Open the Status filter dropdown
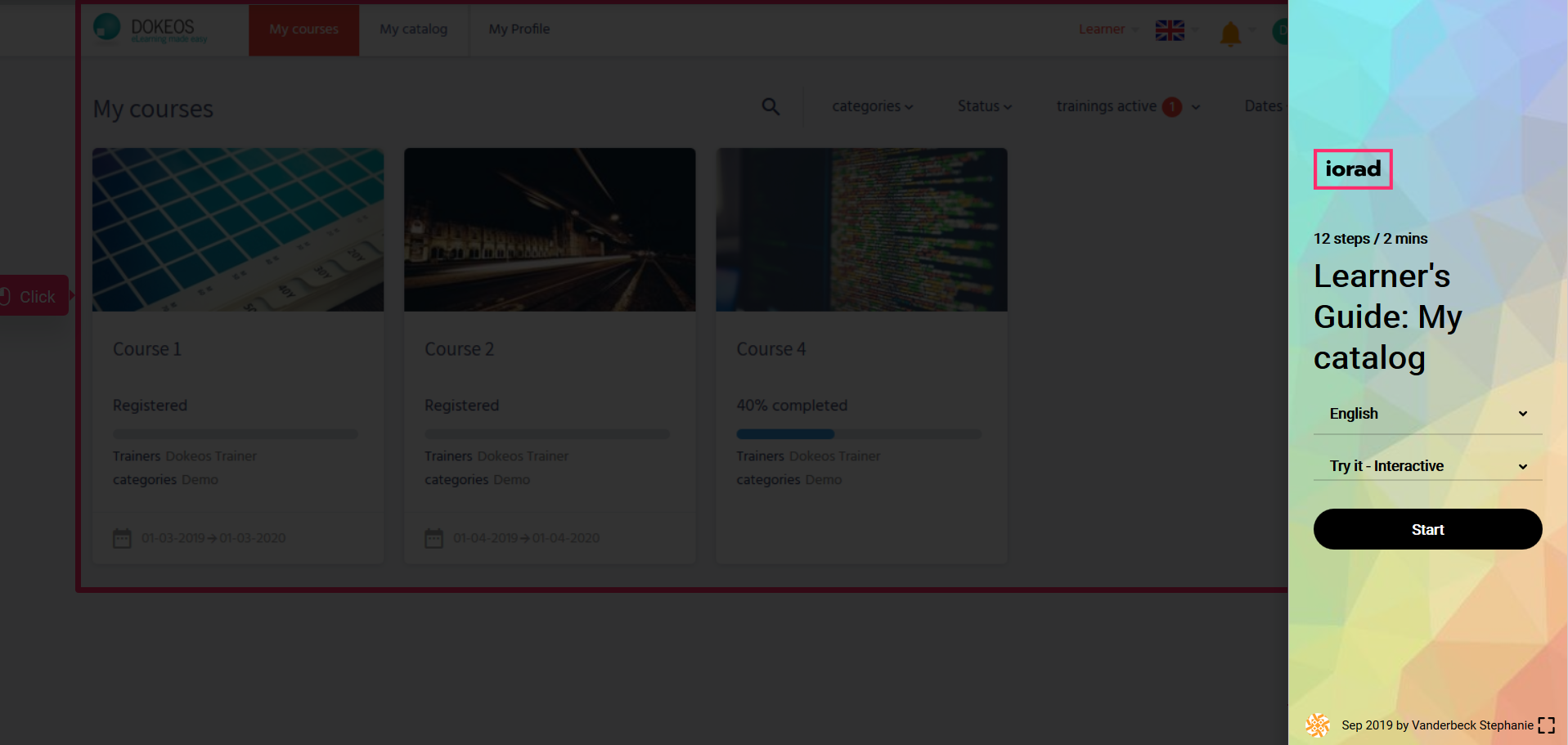This screenshot has width=1568, height=745. pos(984,106)
